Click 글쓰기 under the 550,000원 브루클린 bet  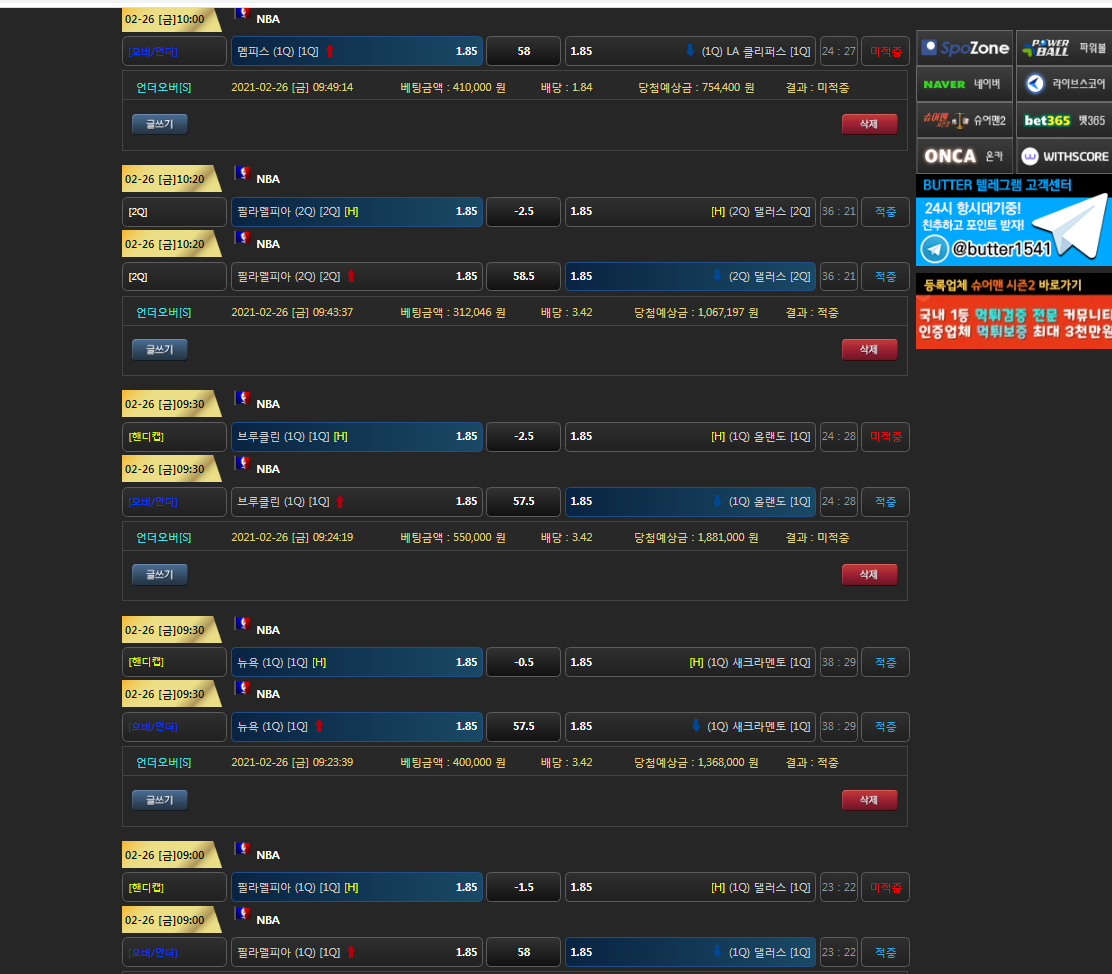coord(160,574)
